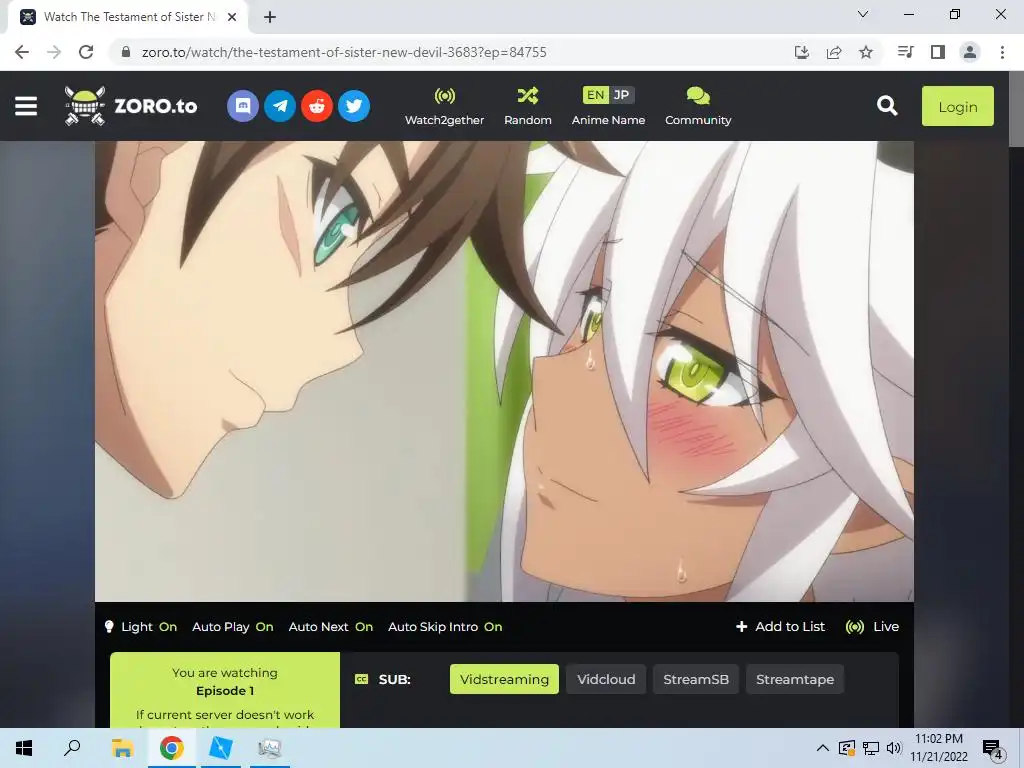Open the hamburger sidebar menu
1024x768 pixels.
[x=26, y=106]
